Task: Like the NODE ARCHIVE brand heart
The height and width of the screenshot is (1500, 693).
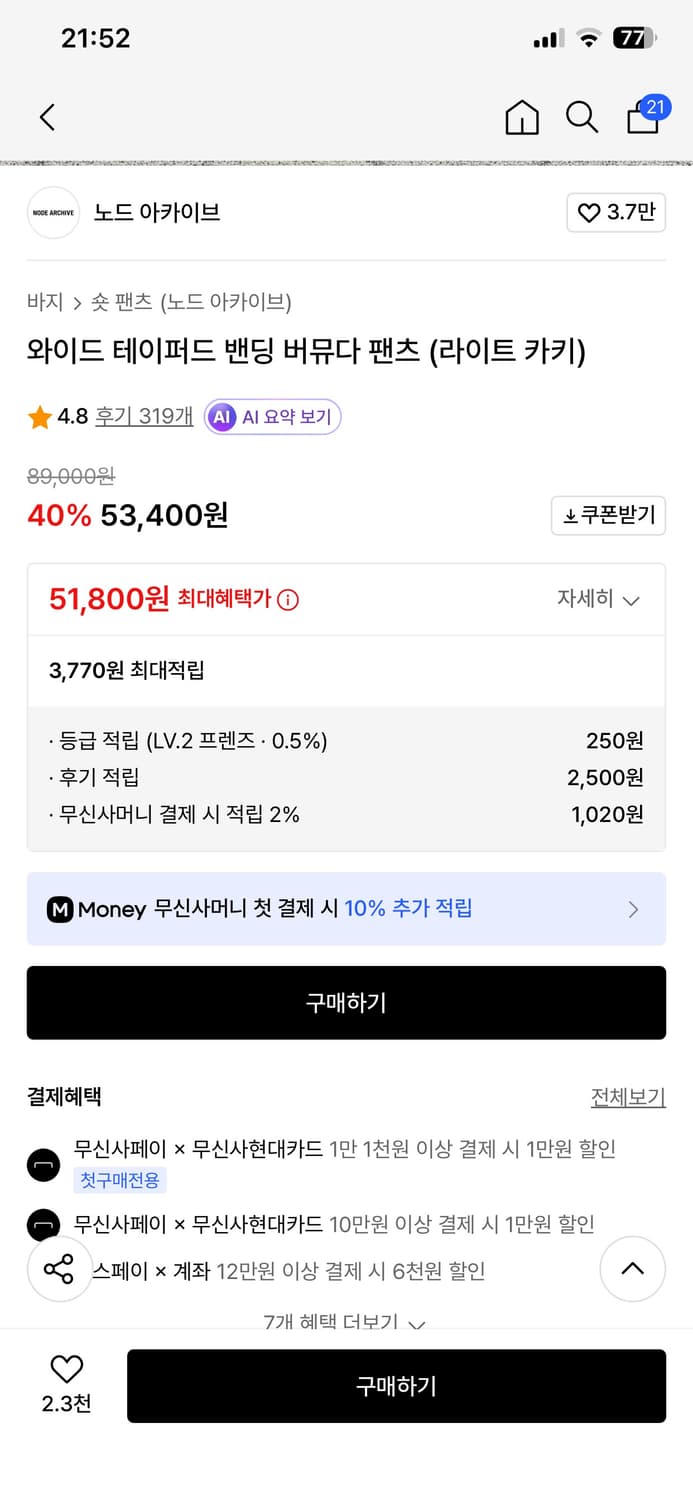Action: click(615, 213)
